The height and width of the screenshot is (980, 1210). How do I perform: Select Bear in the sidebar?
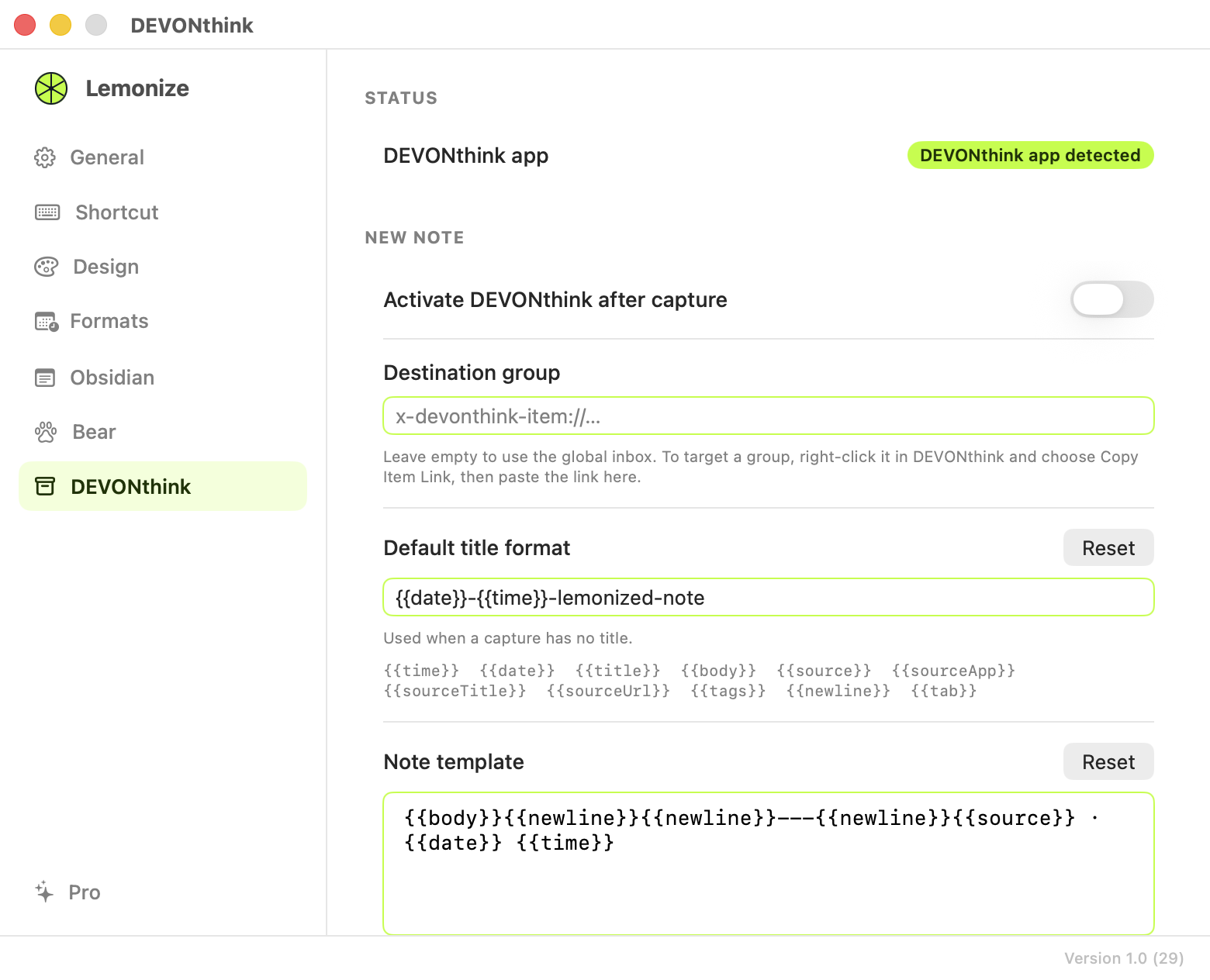tap(163, 432)
